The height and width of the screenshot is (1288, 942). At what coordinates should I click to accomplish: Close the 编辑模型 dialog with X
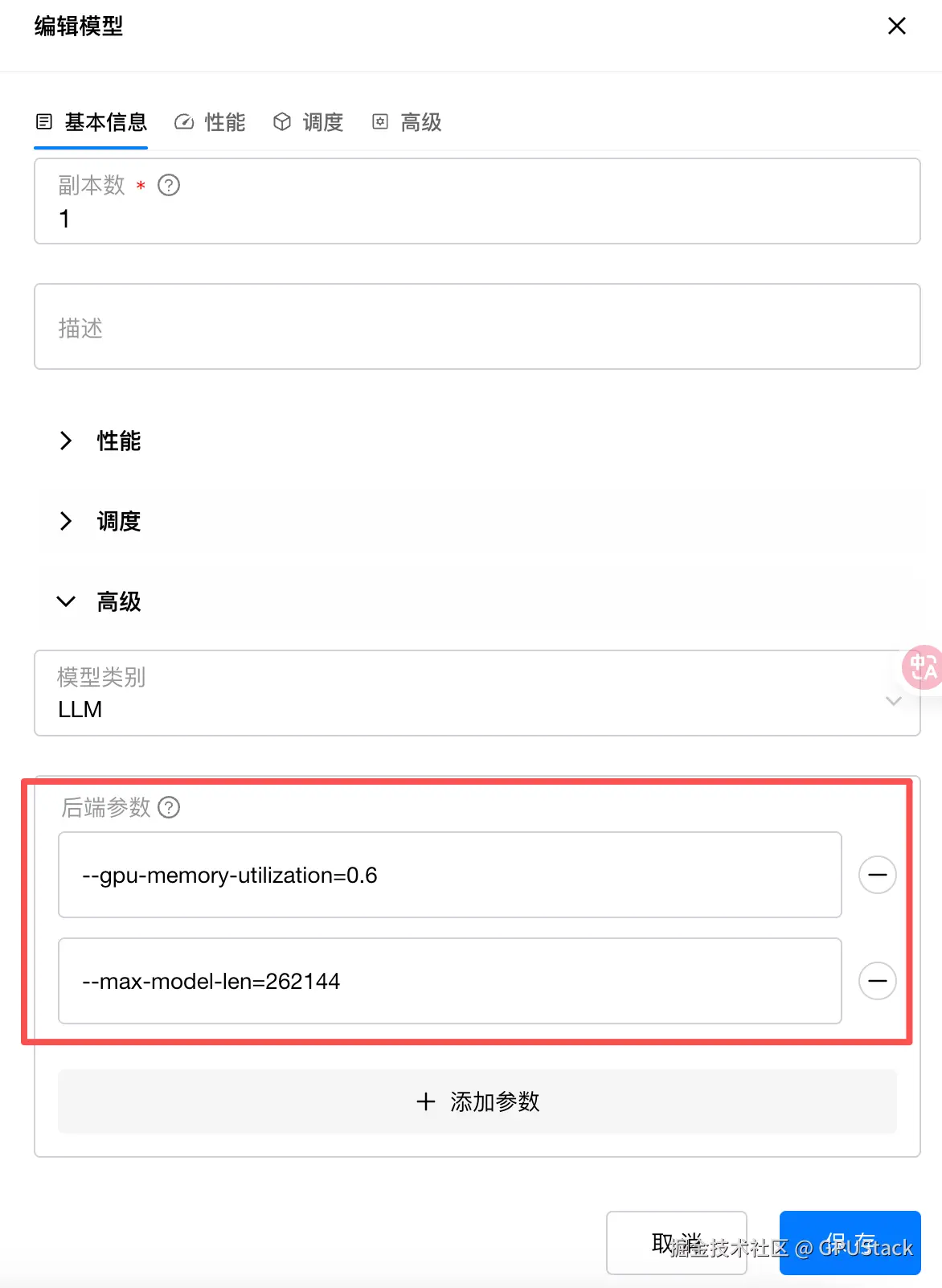pos(896,27)
